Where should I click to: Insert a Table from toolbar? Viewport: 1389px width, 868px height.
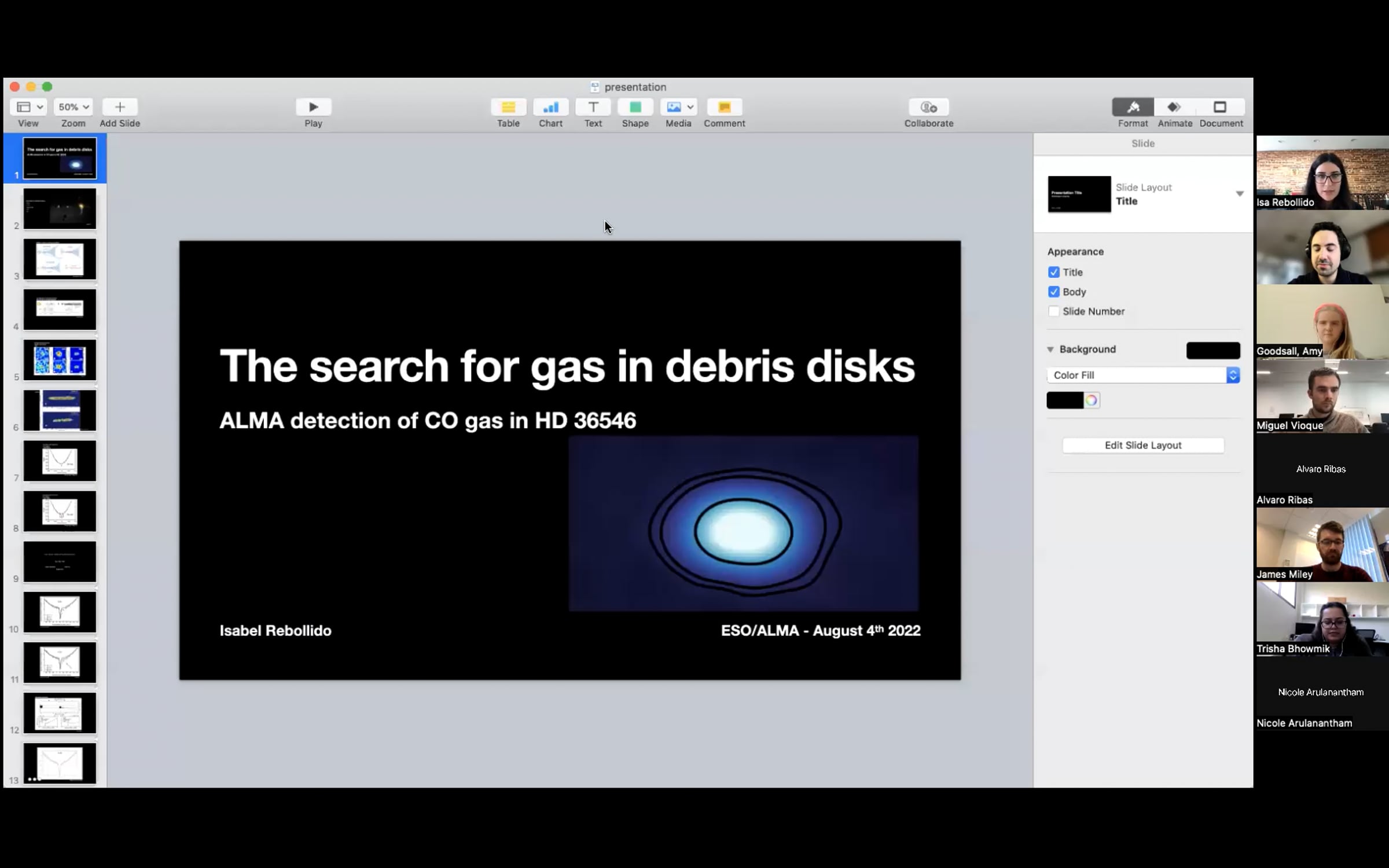508,107
